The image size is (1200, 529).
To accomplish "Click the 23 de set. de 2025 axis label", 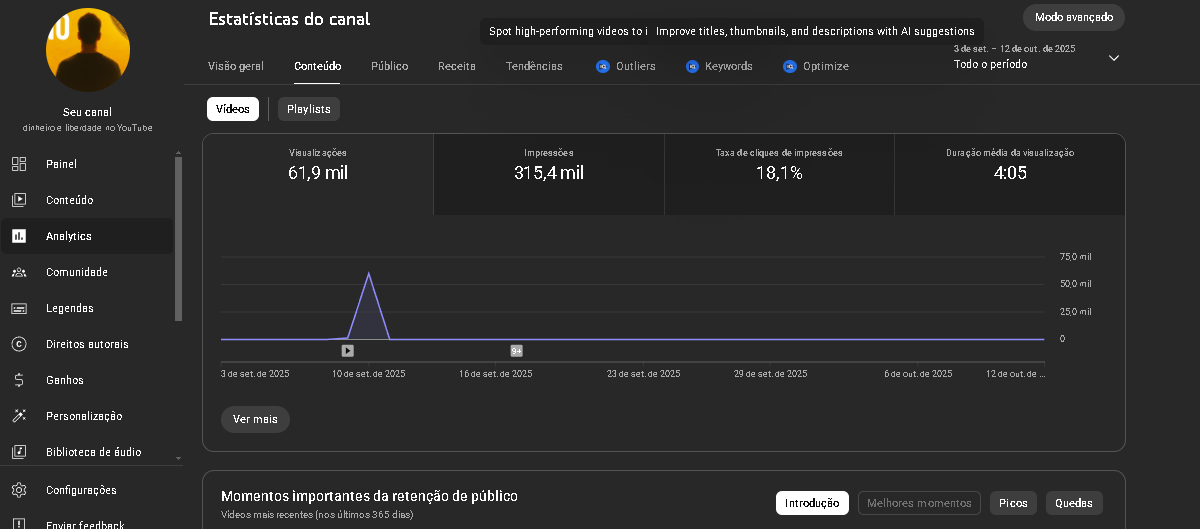I will point(644,373).
